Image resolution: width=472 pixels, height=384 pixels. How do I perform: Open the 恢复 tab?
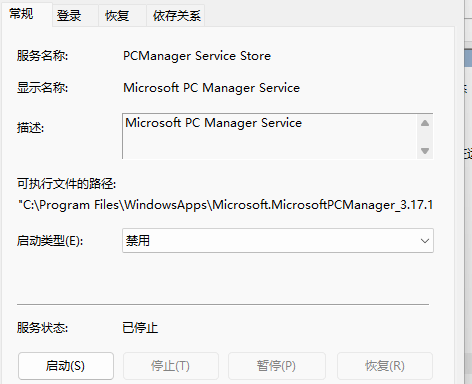(x=123, y=16)
